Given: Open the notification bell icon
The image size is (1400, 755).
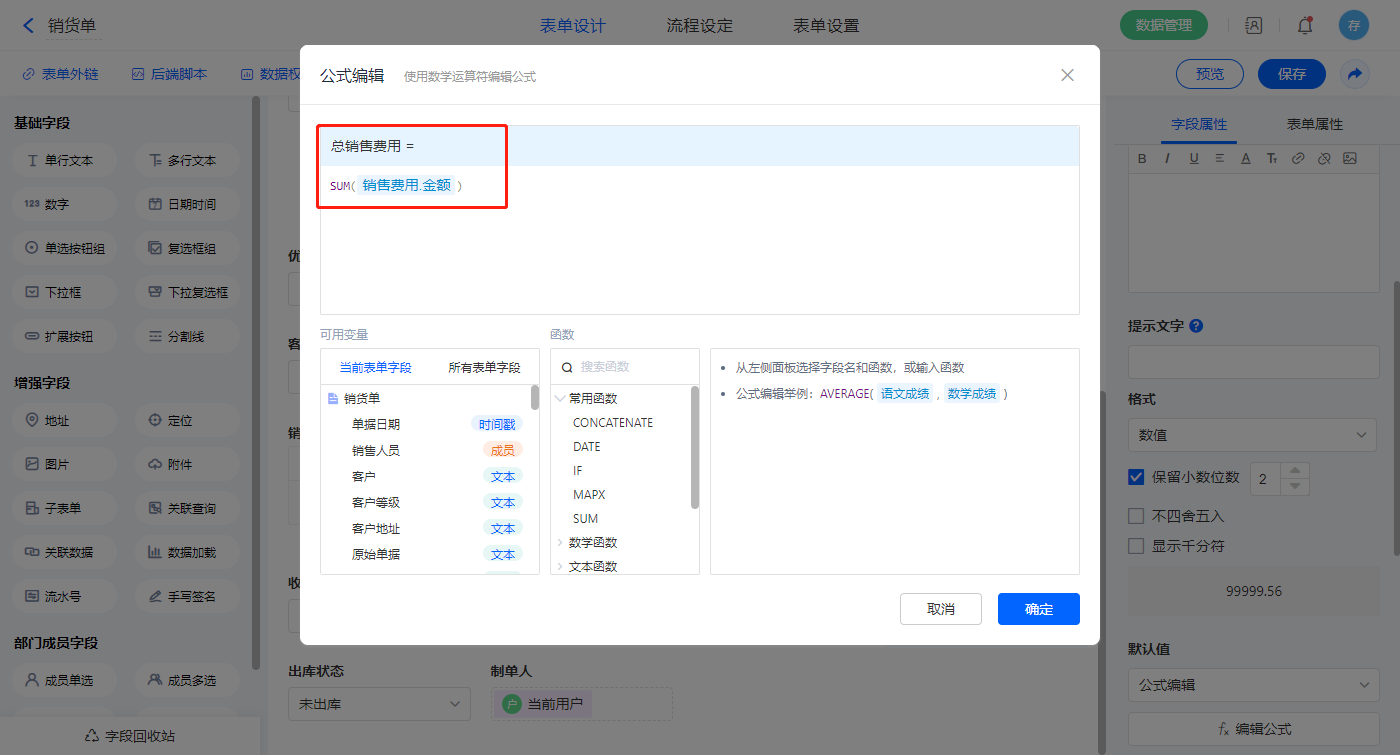Looking at the screenshot, I should click(1304, 26).
